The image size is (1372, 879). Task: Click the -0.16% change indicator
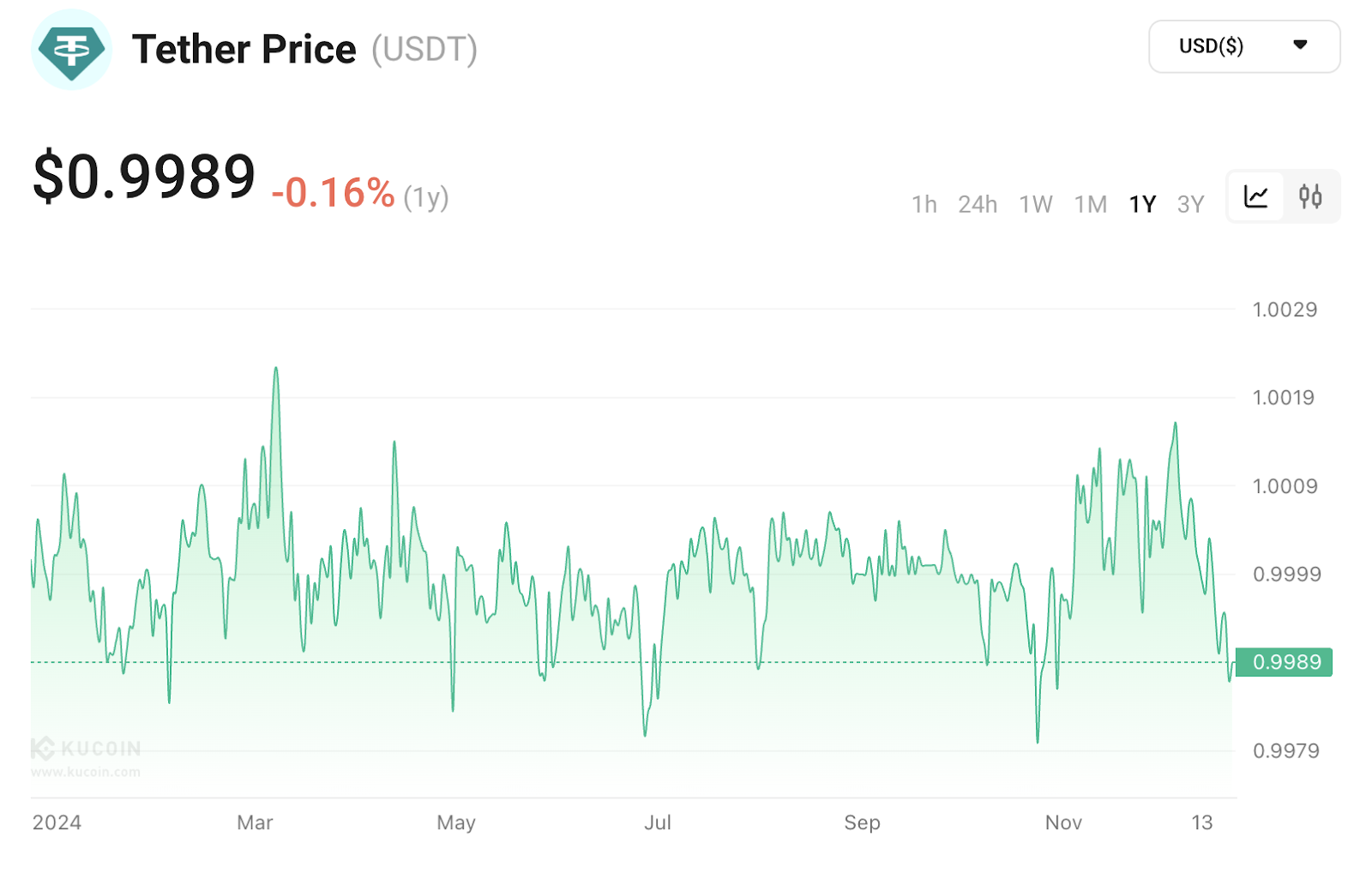333,193
